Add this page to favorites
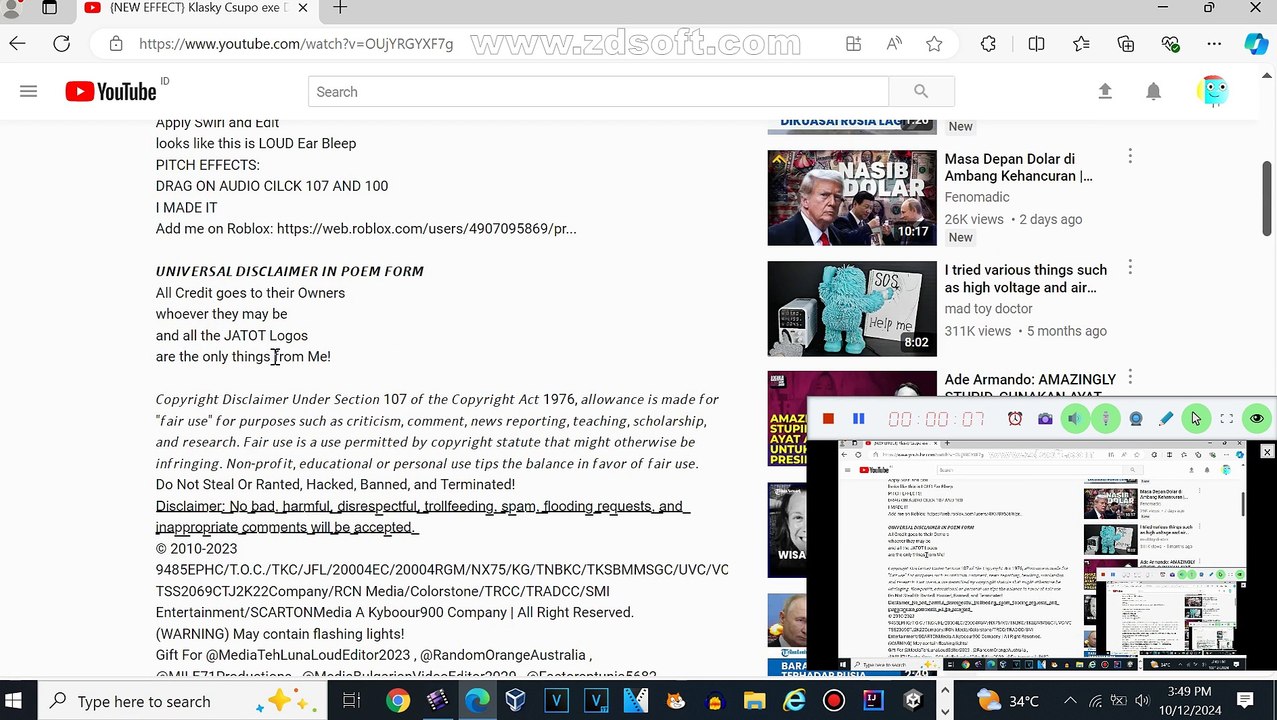Screen dimensions: 1277x720 tap(934, 44)
